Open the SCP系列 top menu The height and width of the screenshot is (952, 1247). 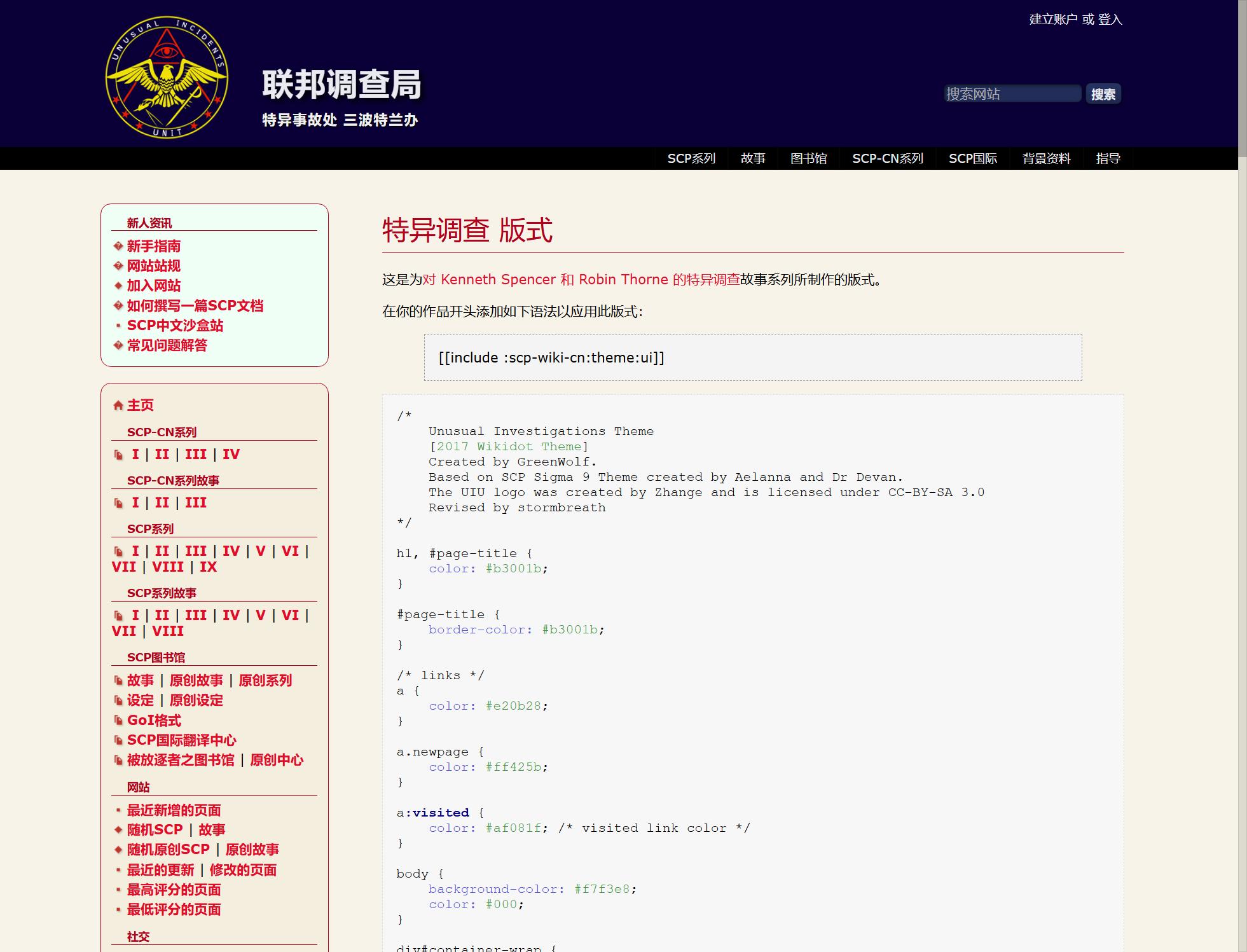[x=691, y=158]
